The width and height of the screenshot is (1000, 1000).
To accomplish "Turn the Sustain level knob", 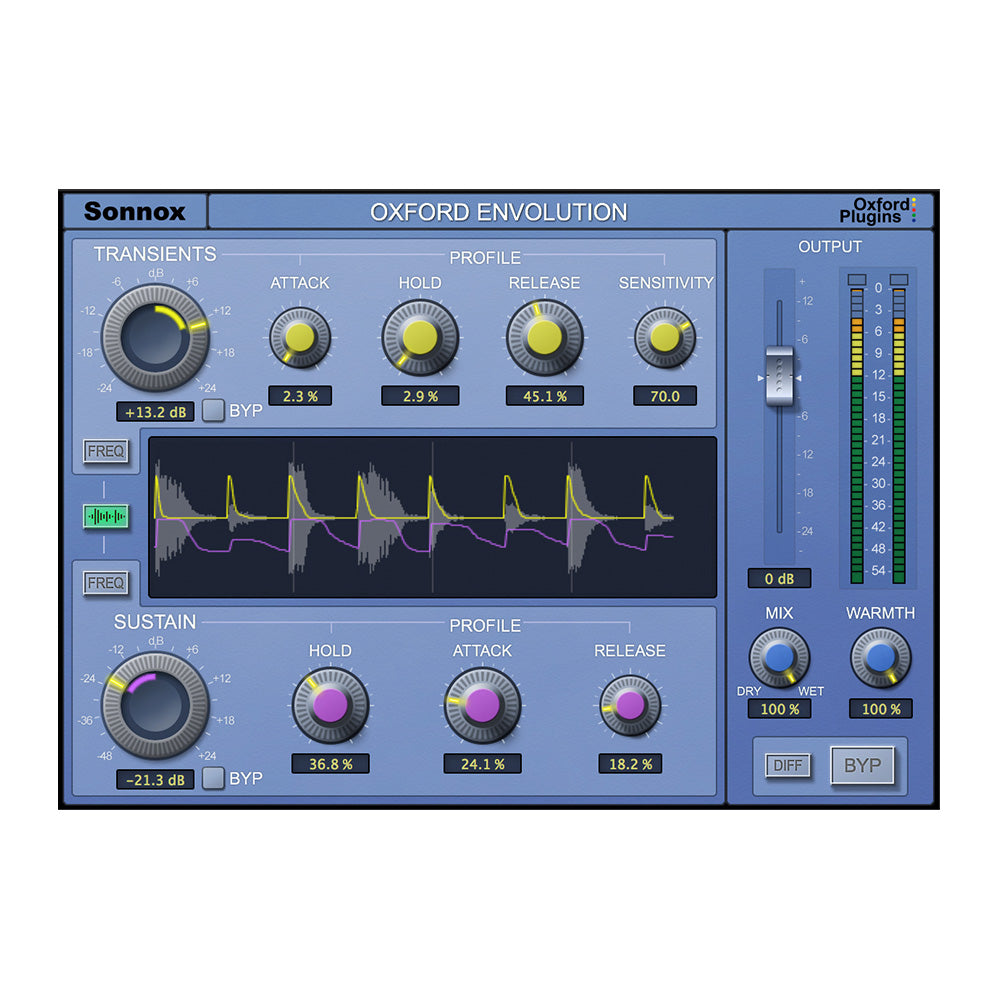I will (x=155, y=705).
